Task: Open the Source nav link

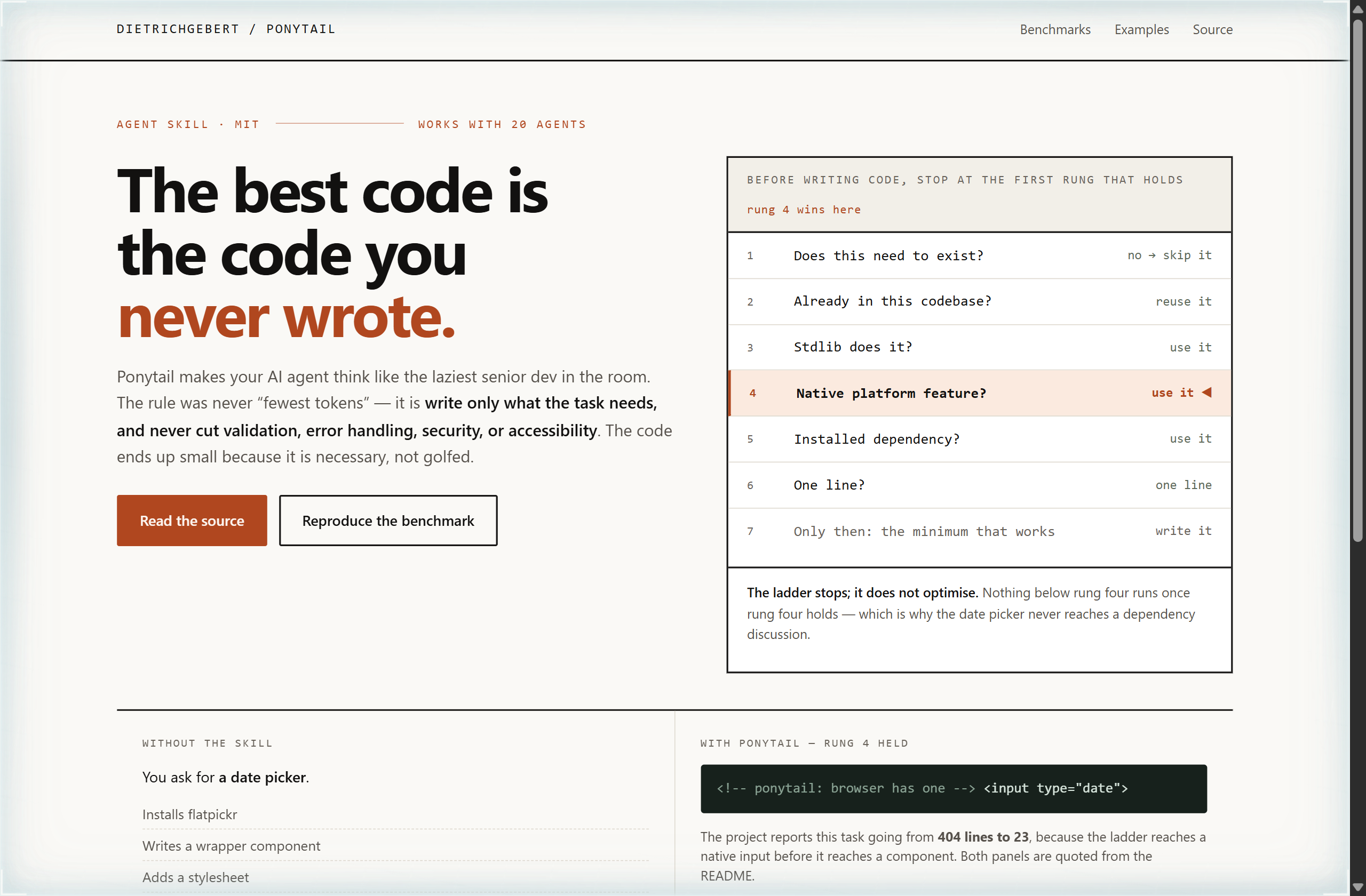Action: 1212,29
